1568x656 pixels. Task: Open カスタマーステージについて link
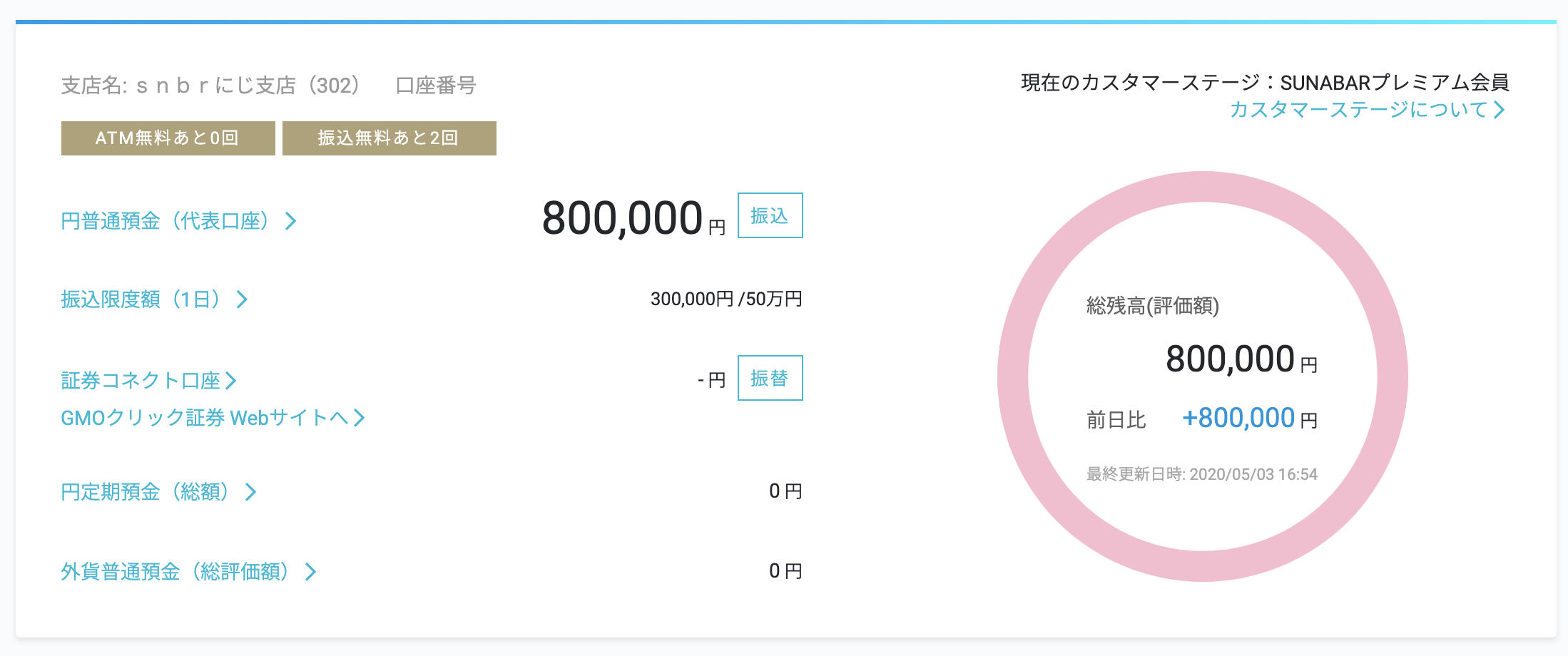pyautogui.click(x=1358, y=110)
